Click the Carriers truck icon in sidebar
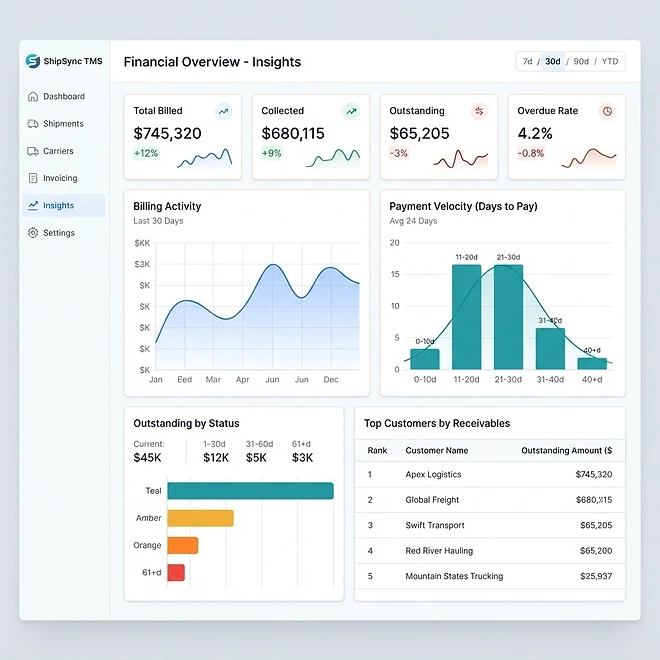The width and height of the screenshot is (660, 660). point(33,151)
